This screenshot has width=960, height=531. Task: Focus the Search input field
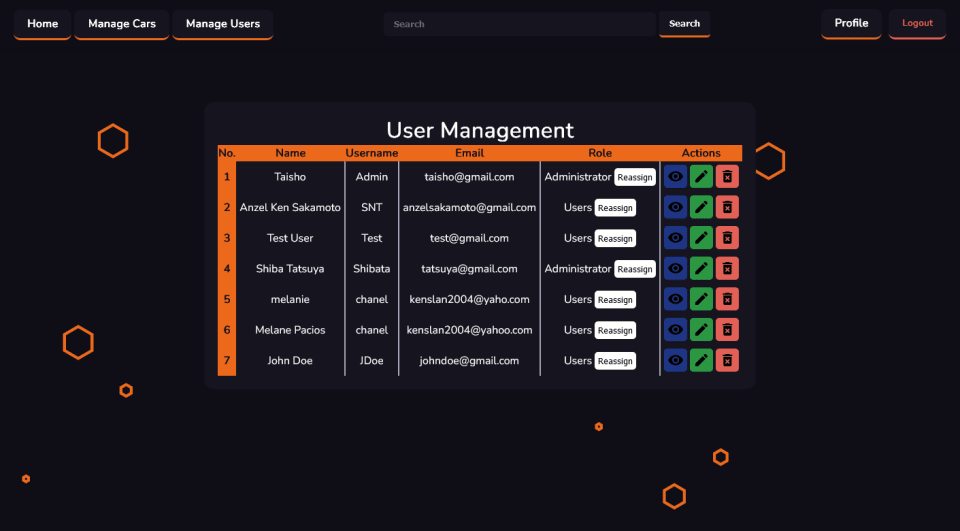519,24
